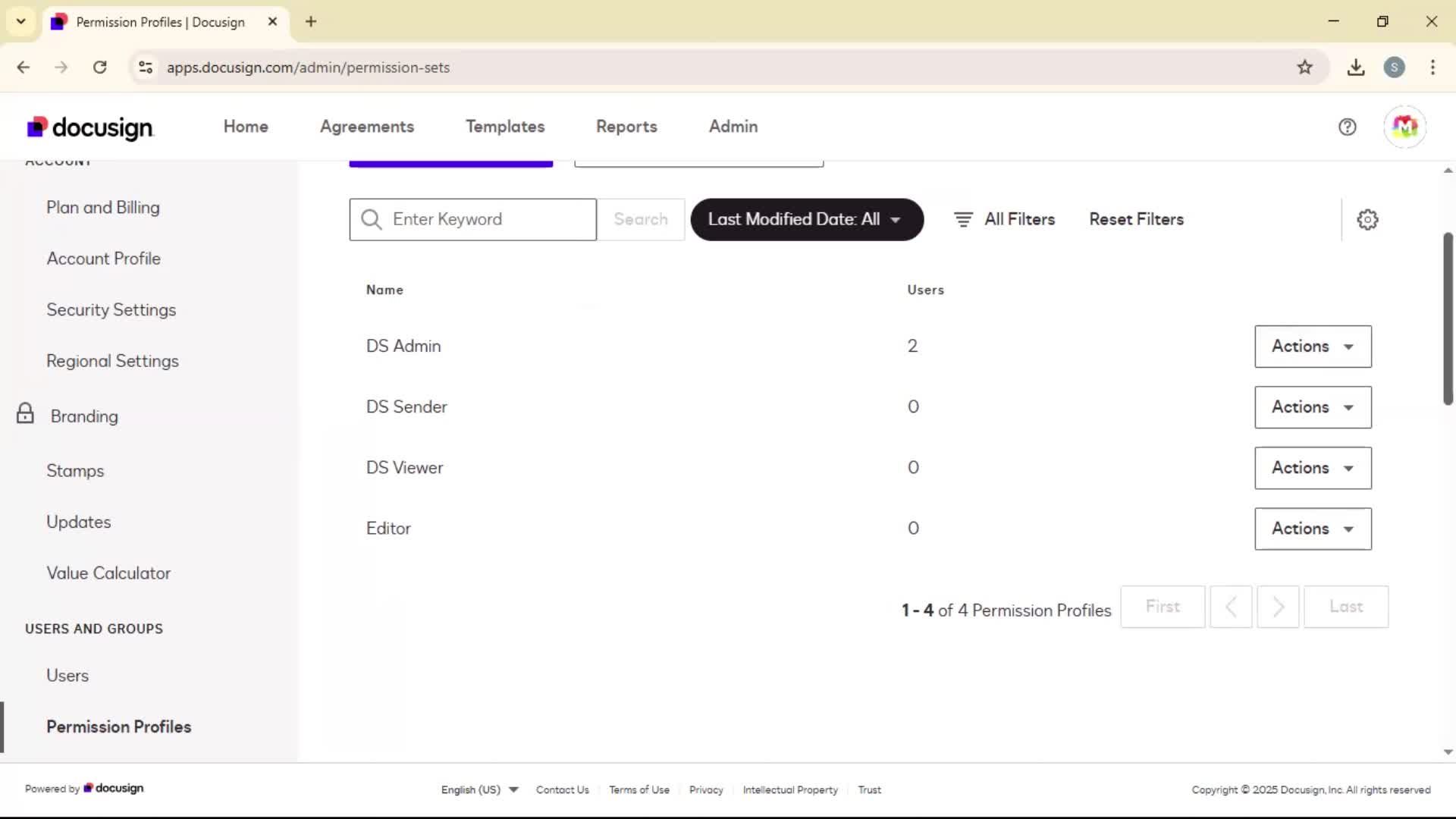The width and height of the screenshot is (1456, 819).
Task: Go to previous page arrow in pagination
Action: point(1231,607)
